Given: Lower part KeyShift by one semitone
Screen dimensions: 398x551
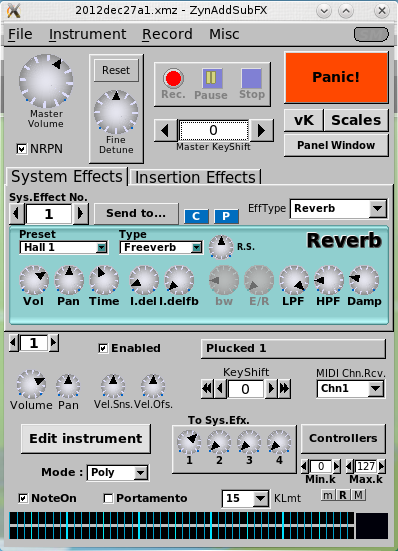Looking at the screenshot, I should click(220, 389).
